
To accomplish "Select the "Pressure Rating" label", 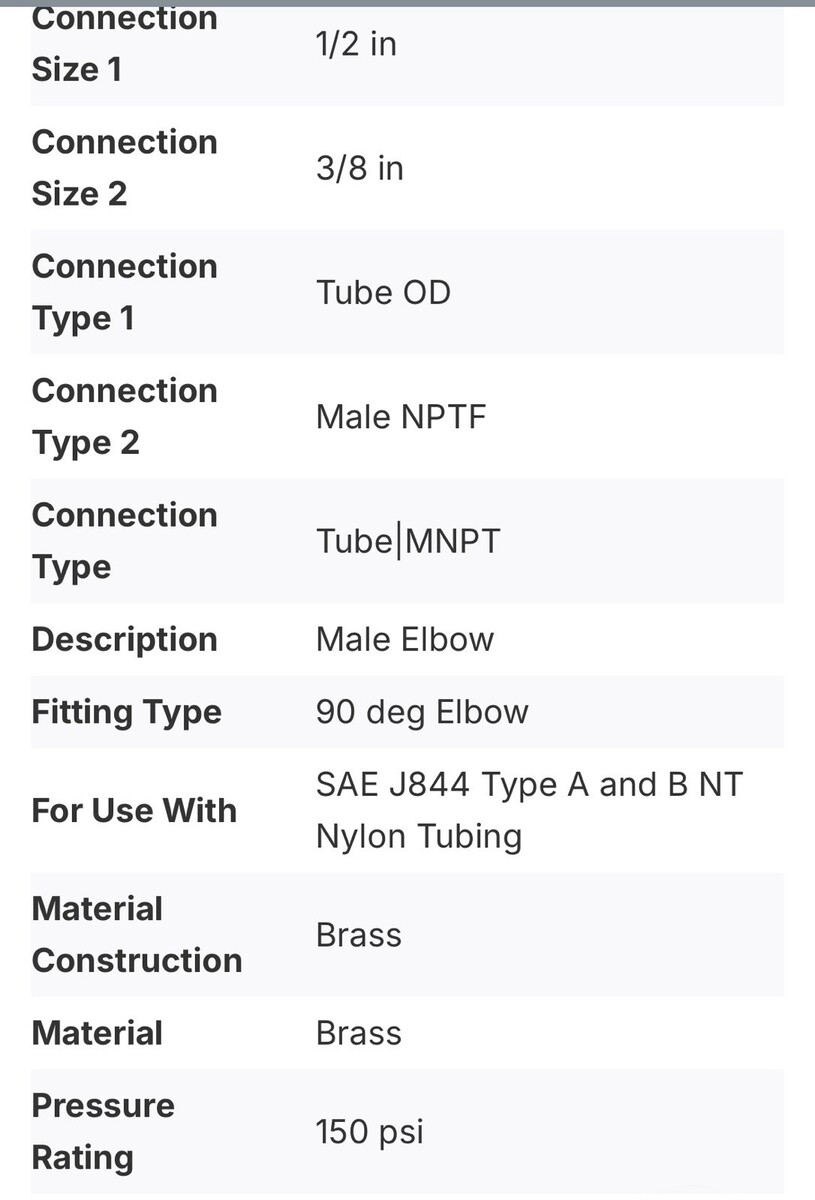I will point(103,1131).
